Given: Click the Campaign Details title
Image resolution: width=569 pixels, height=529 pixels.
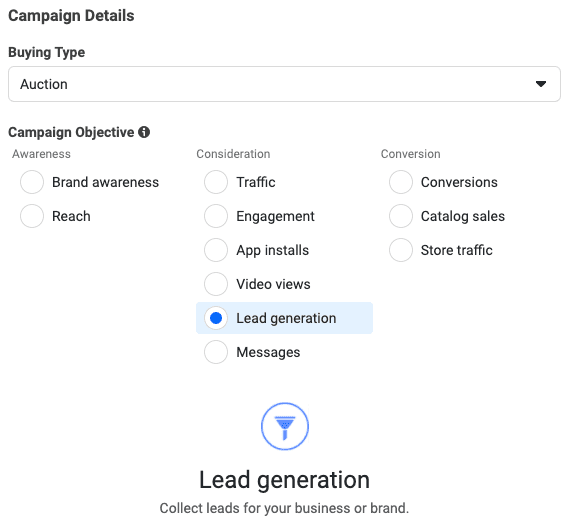Looking at the screenshot, I should pyautogui.click(x=71, y=16).
